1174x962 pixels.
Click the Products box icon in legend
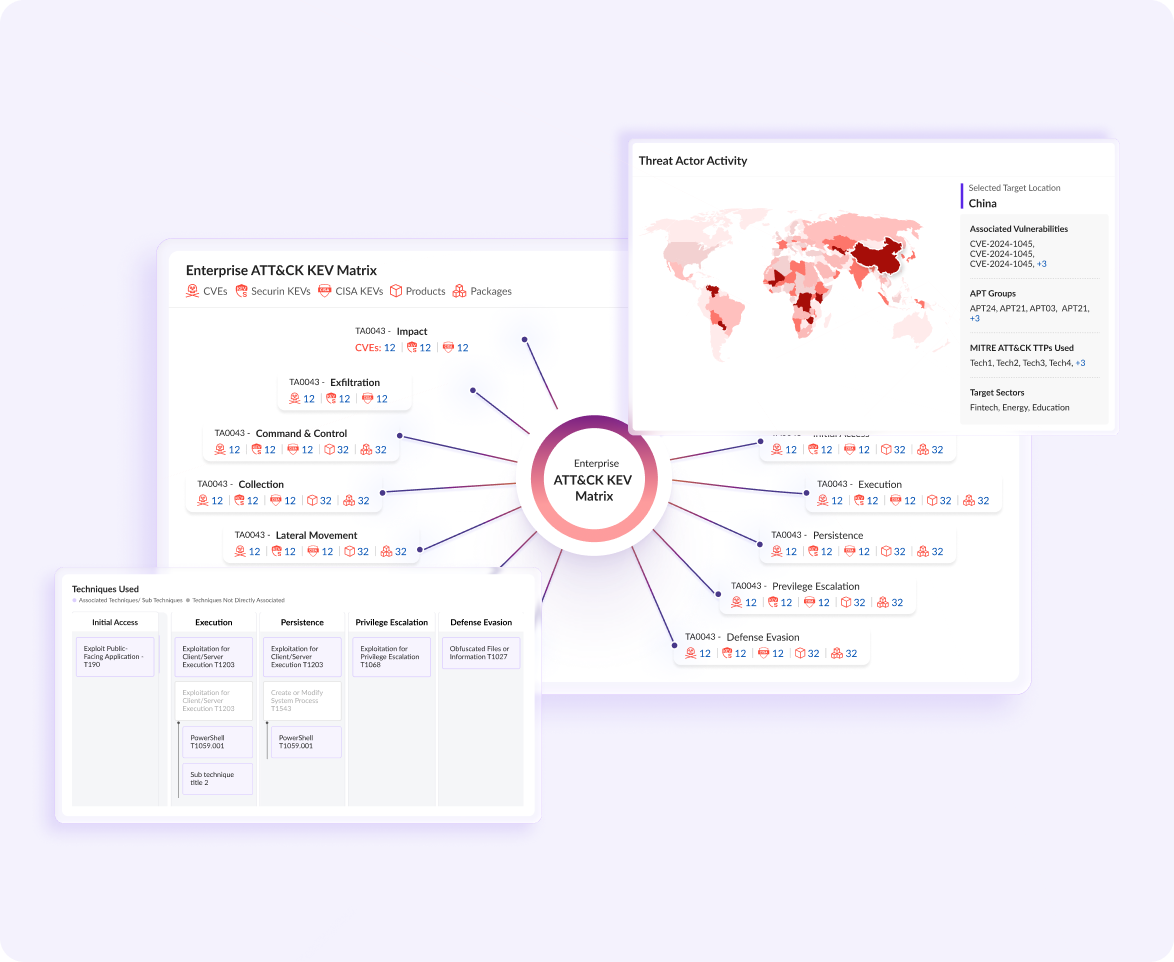pos(396,290)
